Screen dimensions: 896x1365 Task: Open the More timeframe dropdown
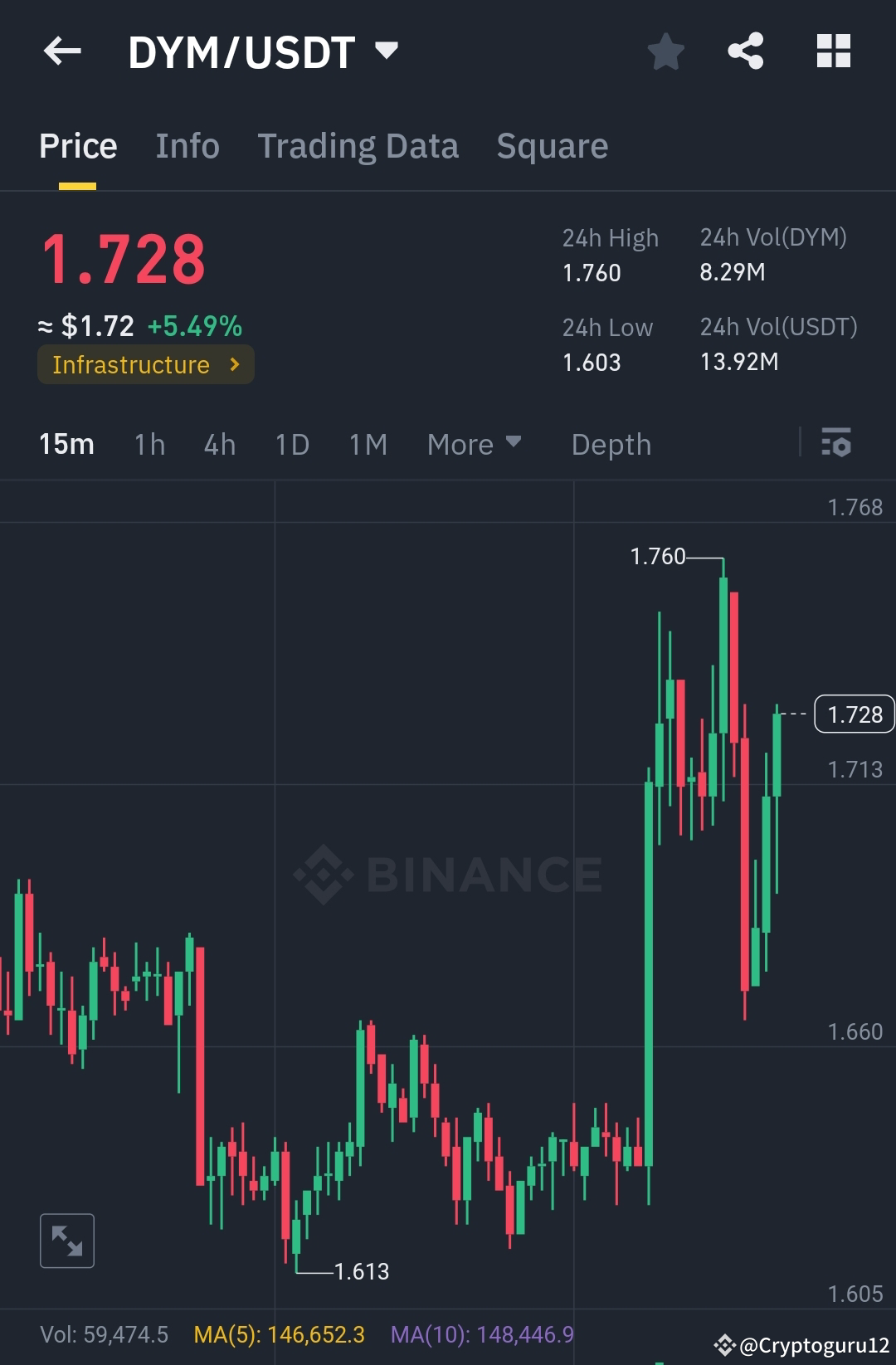pyautogui.click(x=473, y=444)
